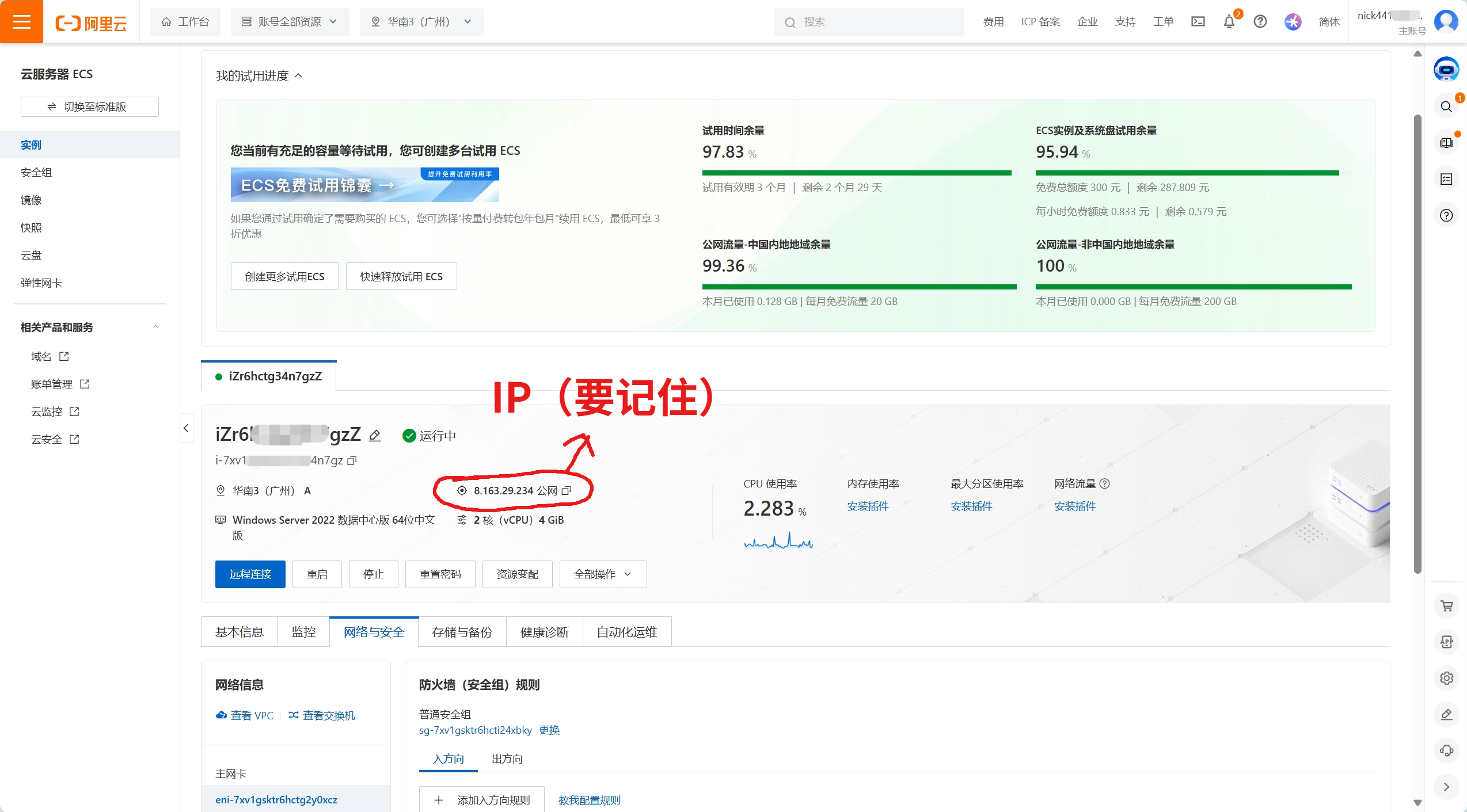Image resolution: width=1467 pixels, height=812 pixels.
Task: Click 快速释放试用 ECS button
Action: coord(401,277)
